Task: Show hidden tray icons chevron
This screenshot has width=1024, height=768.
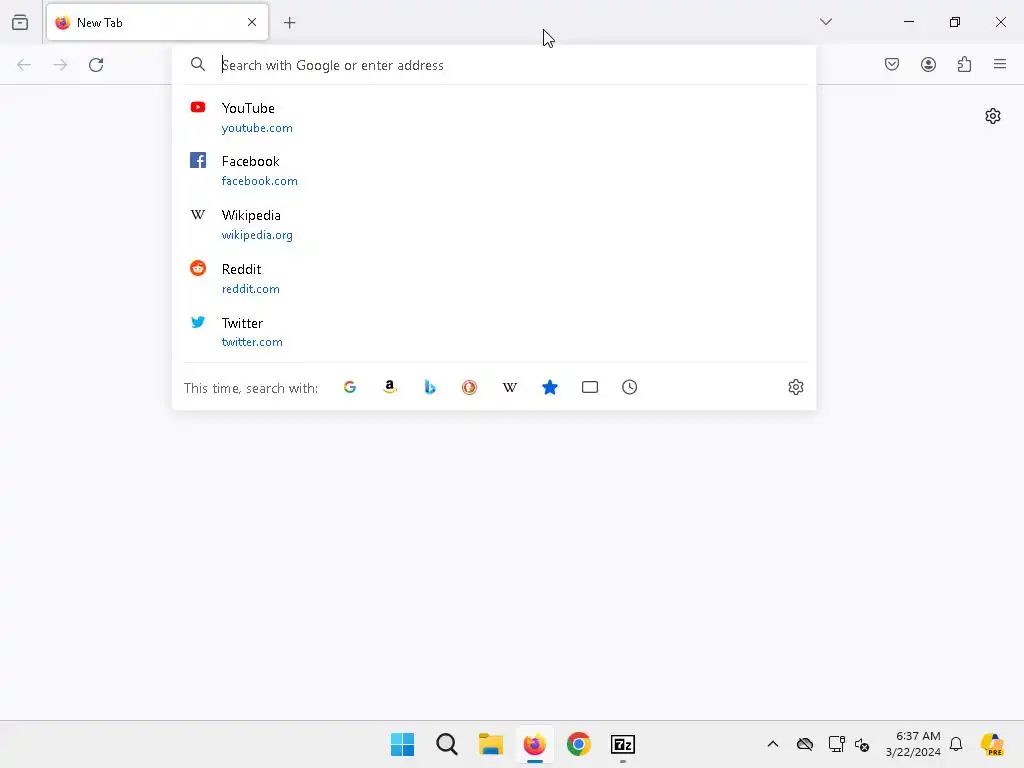Action: click(773, 744)
